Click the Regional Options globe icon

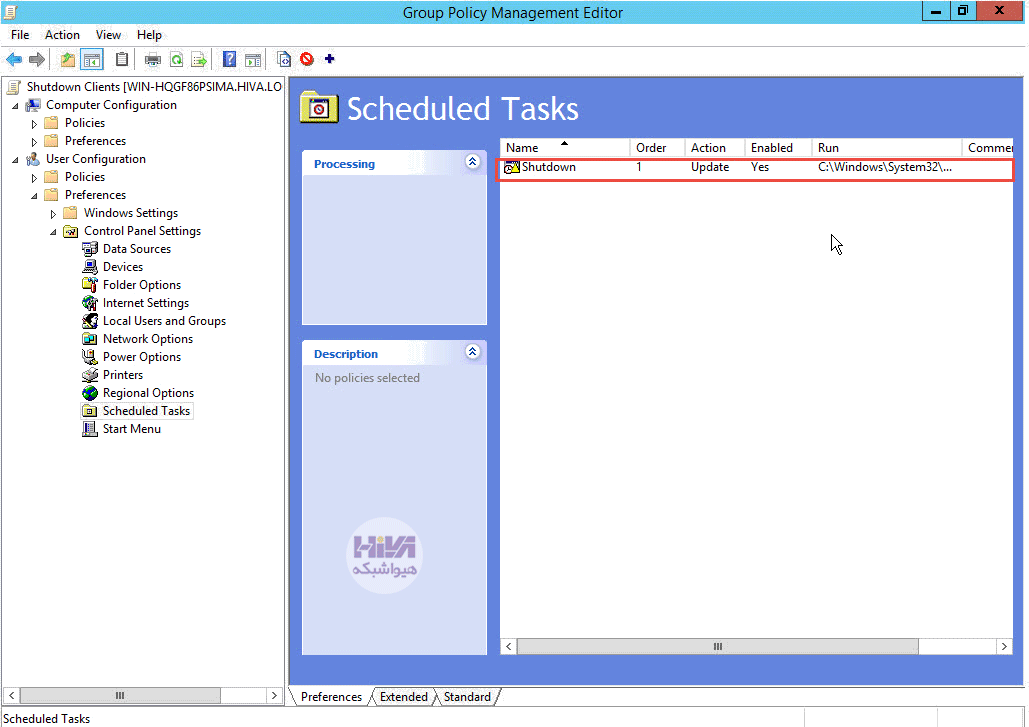[x=90, y=393]
